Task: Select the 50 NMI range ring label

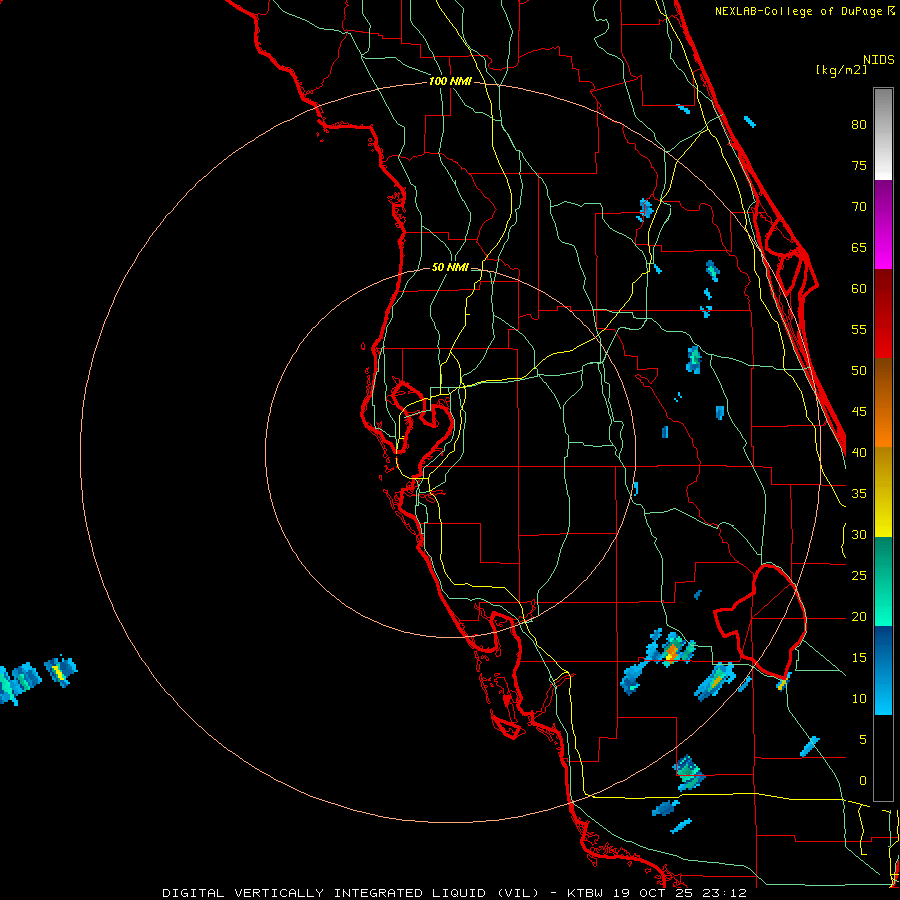Action: [x=450, y=267]
